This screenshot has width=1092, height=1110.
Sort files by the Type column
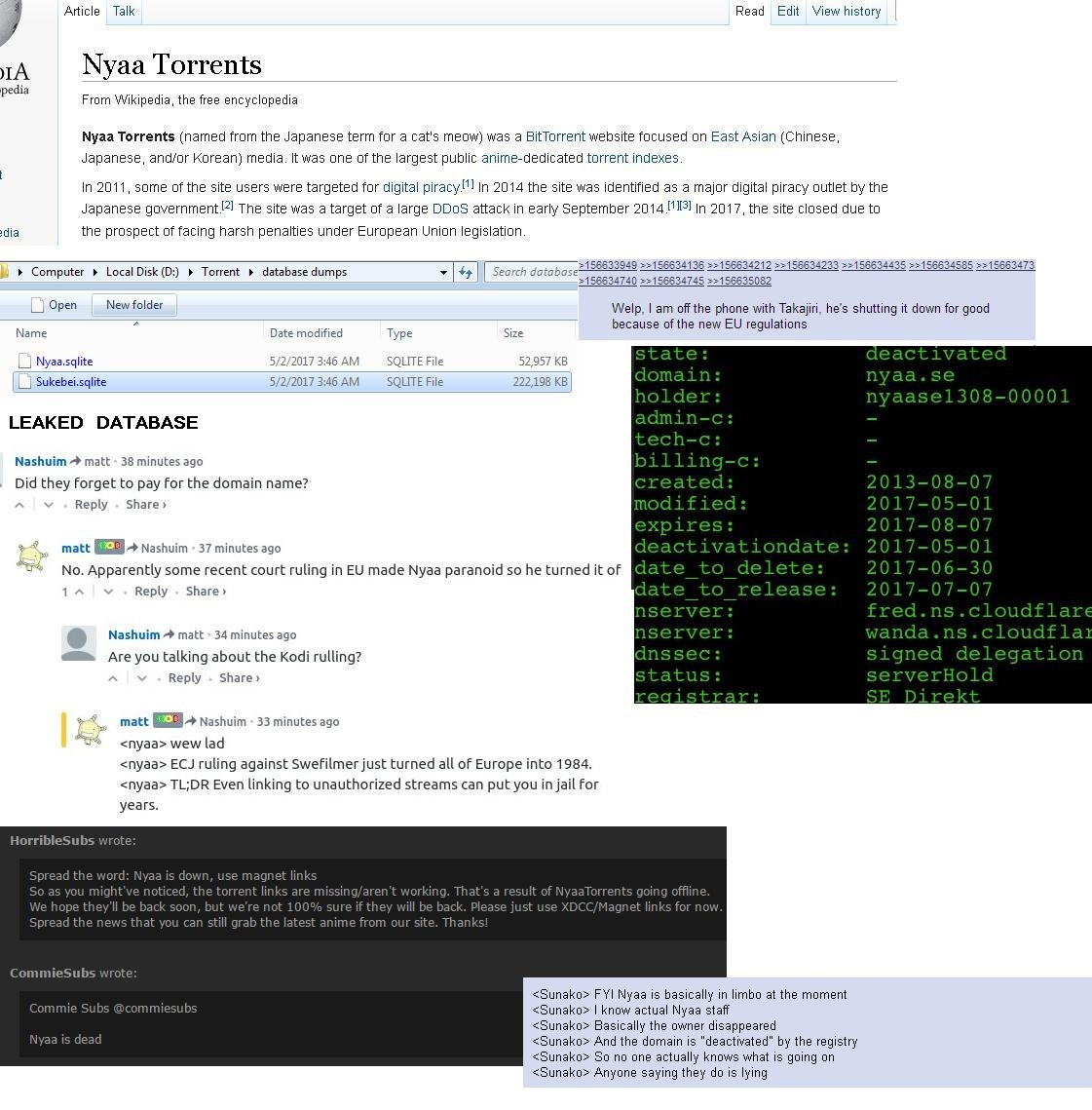point(399,333)
